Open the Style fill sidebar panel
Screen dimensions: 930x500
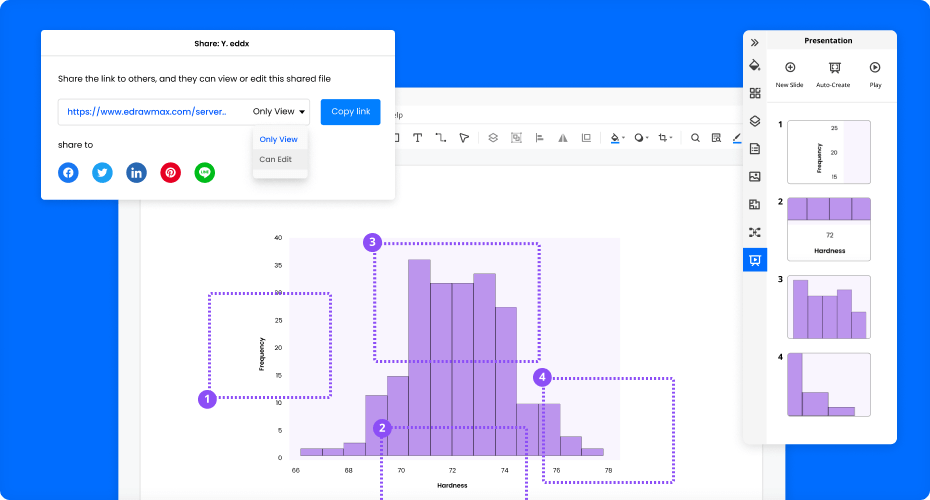point(754,65)
